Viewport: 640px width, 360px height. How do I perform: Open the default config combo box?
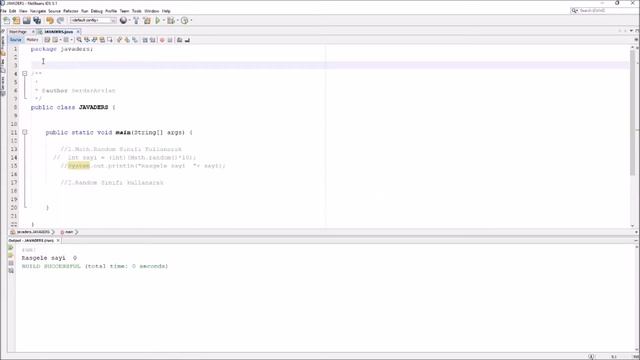tap(93, 20)
